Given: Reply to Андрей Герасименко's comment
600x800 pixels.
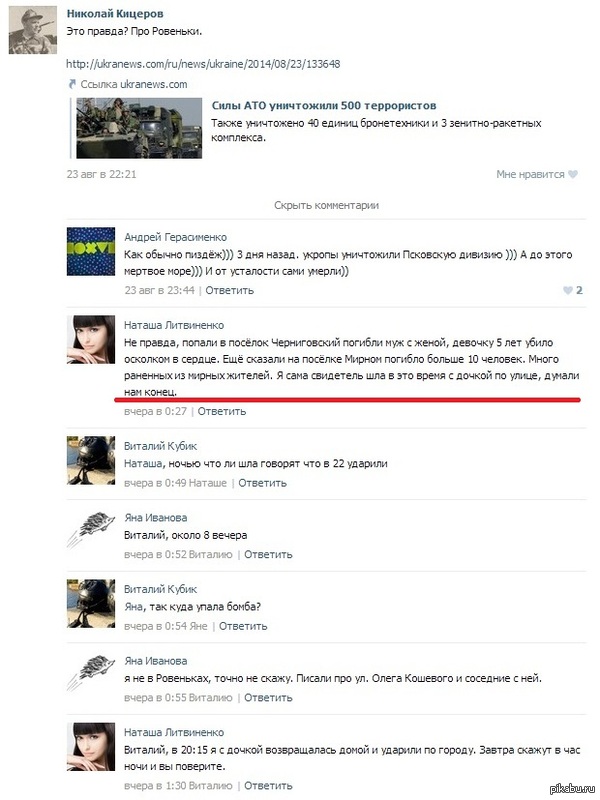Looking at the screenshot, I should (x=230, y=290).
